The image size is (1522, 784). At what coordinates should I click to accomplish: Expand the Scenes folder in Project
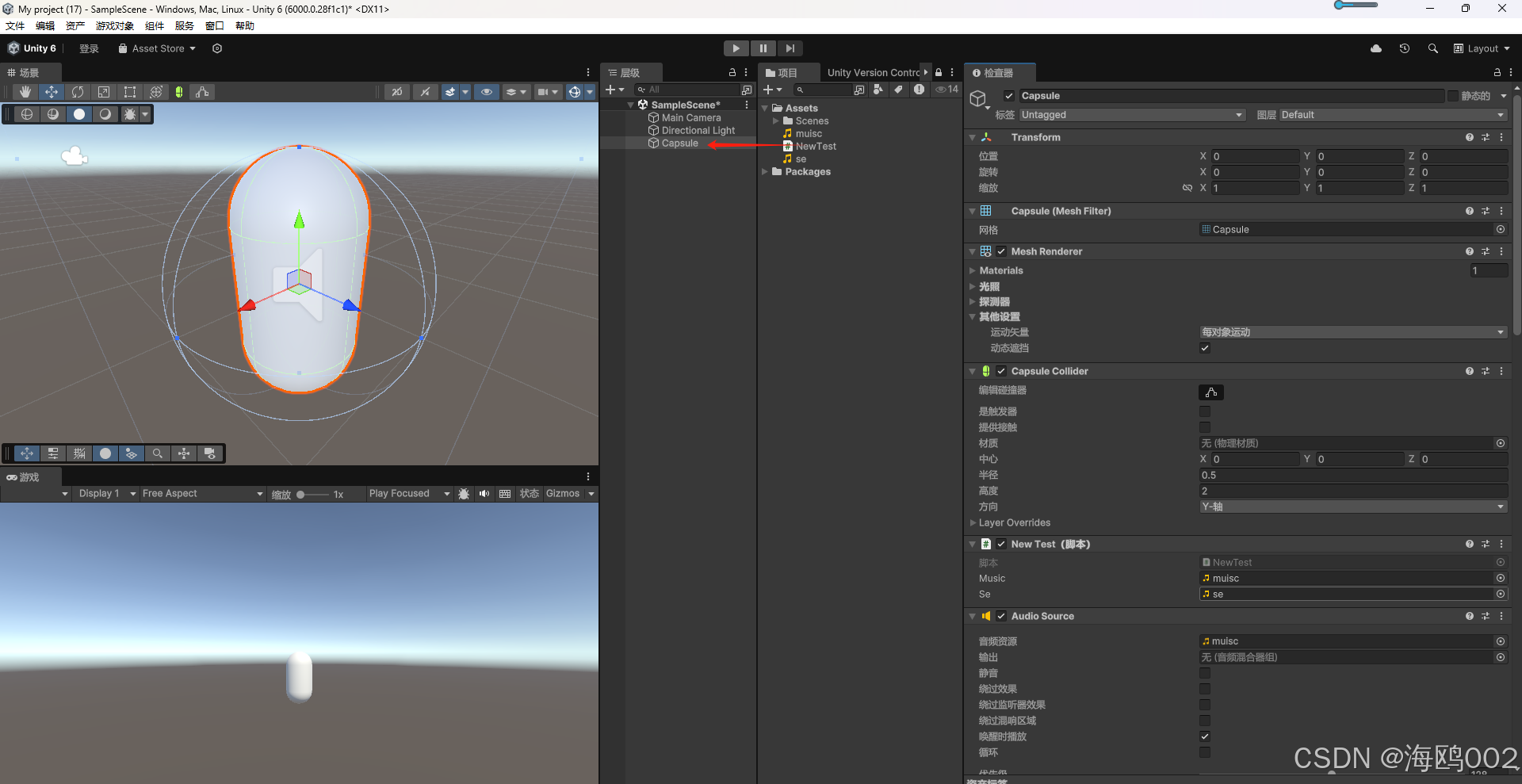pos(776,120)
